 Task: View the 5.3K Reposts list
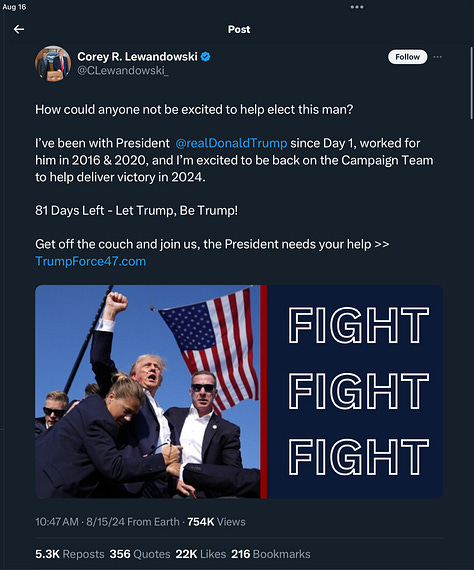[70, 554]
